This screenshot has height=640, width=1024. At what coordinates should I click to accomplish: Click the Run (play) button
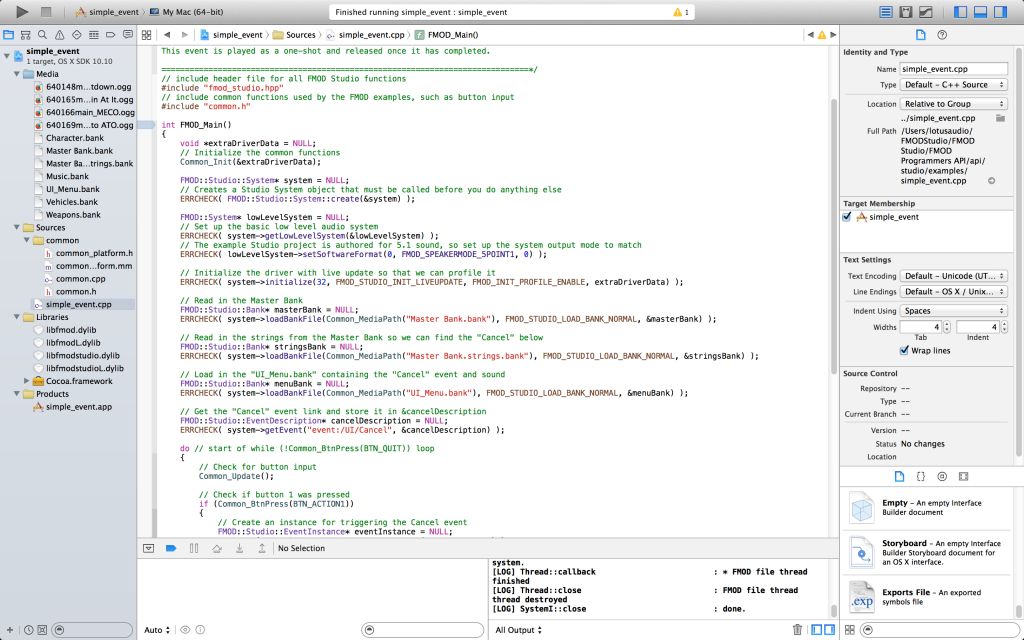(21, 12)
